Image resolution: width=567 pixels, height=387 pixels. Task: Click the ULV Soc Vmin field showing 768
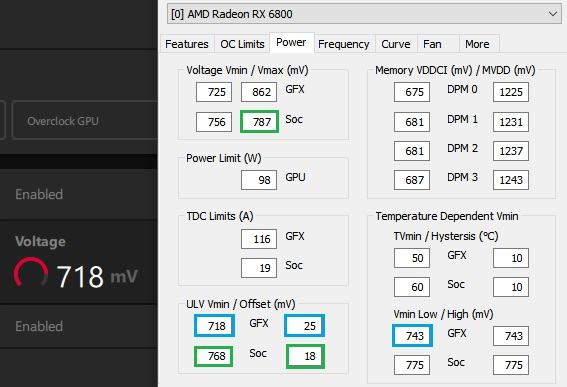[x=214, y=356]
